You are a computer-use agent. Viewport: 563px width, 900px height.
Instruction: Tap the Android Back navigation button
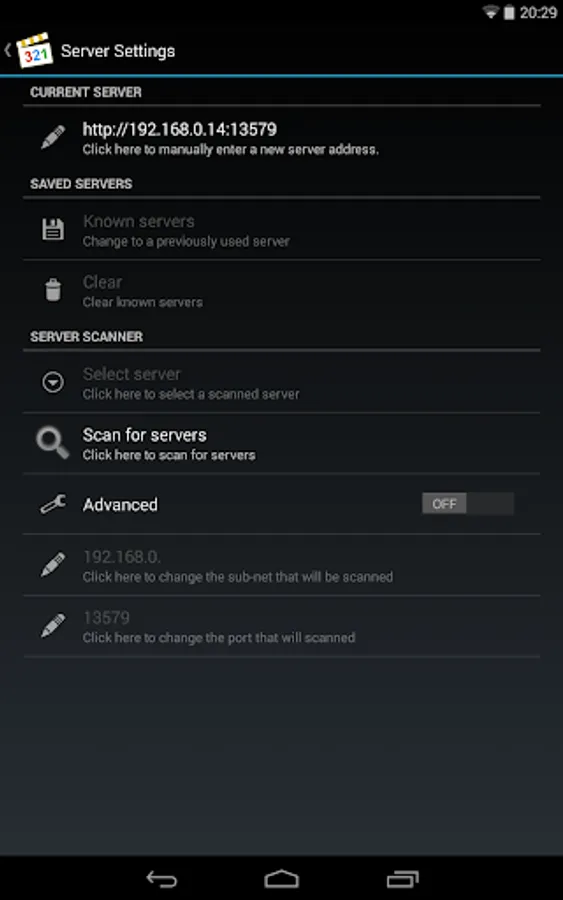point(162,879)
